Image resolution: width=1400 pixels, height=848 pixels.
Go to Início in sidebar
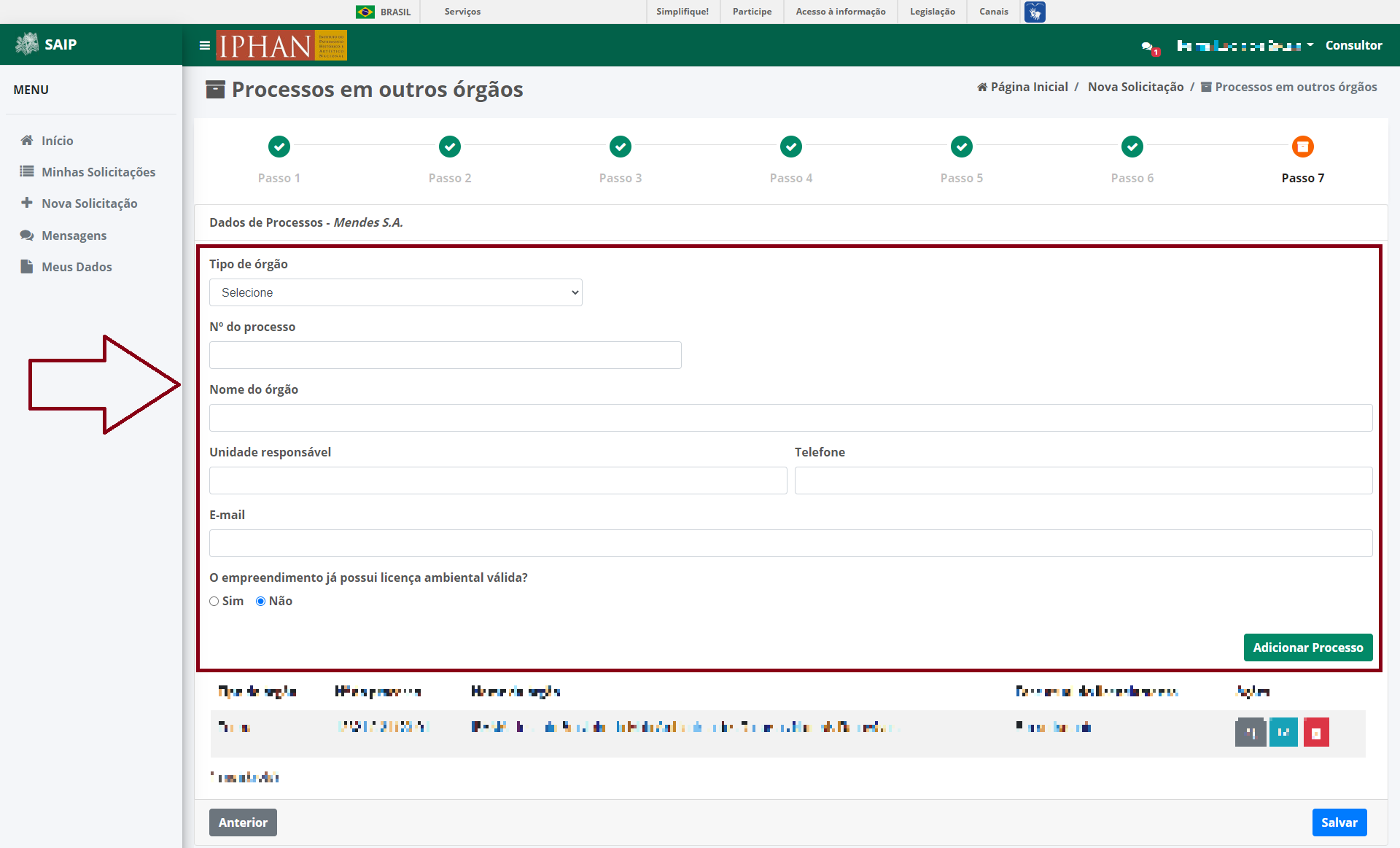click(x=47, y=141)
